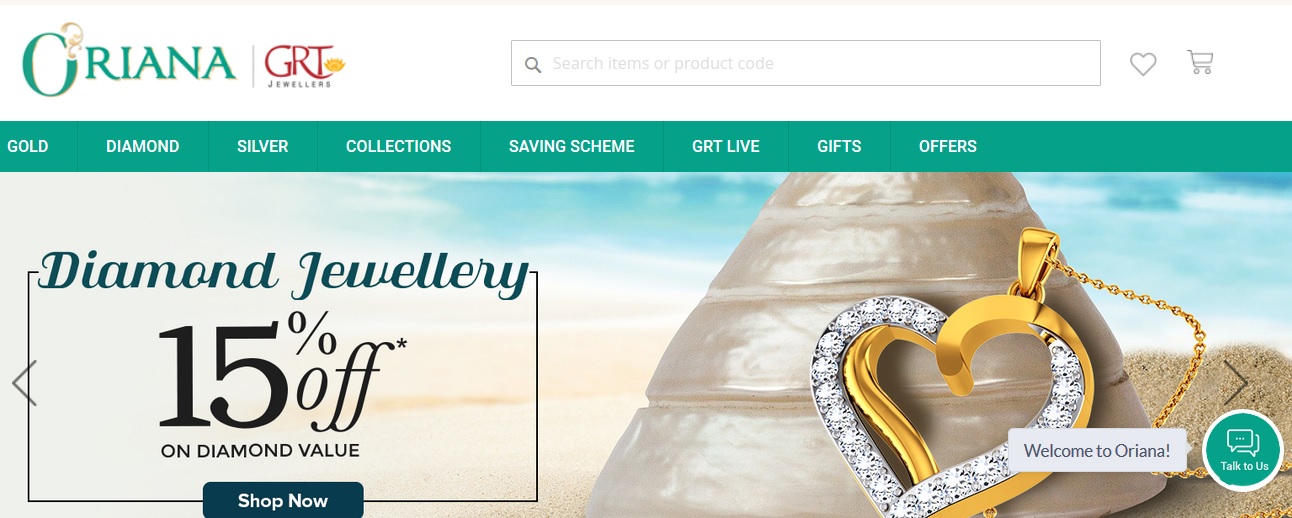Open the SILVER menu
The height and width of the screenshot is (518, 1292).
[263, 146]
